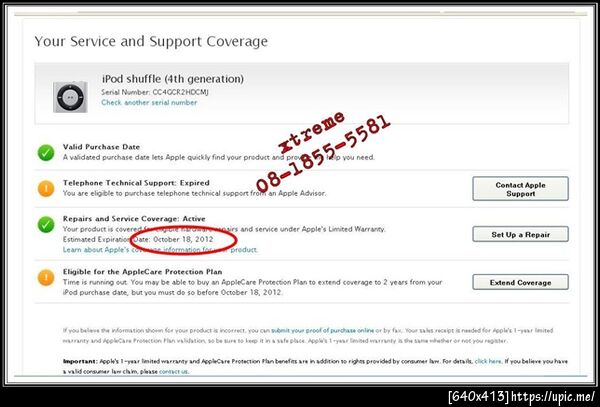Click the green check icon beside Valid Purchase Date
Image resolution: width=600 pixels, height=407 pixels.
tap(46, 153)
